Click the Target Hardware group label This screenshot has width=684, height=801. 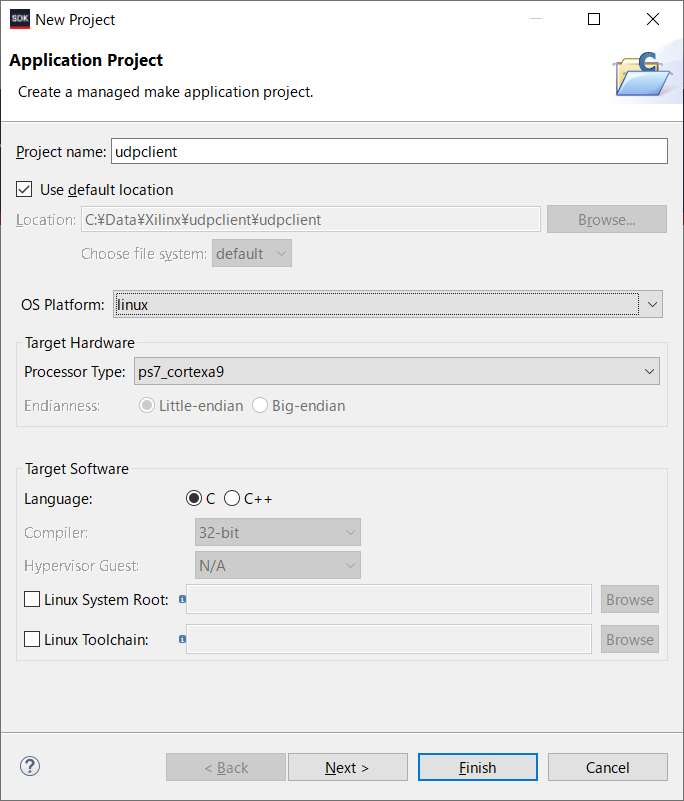click(80, 343)
